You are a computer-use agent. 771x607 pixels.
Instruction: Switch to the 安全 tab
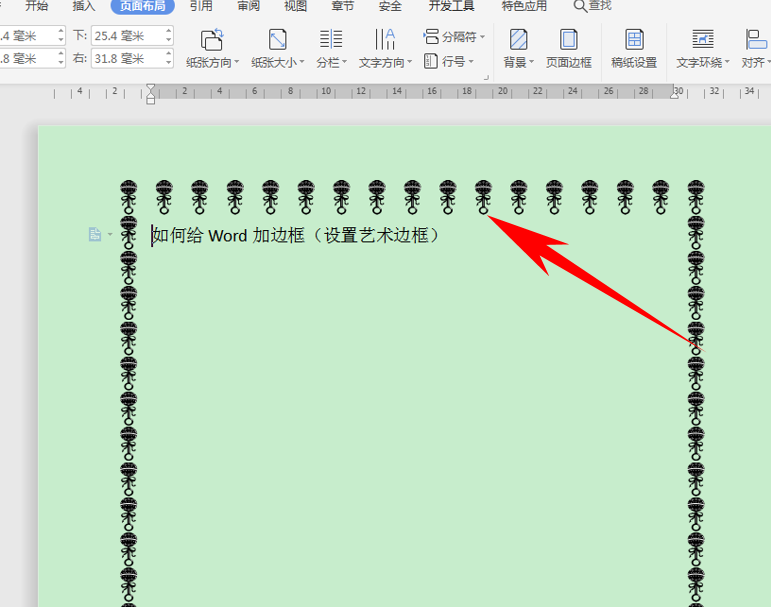pos(390,6)
